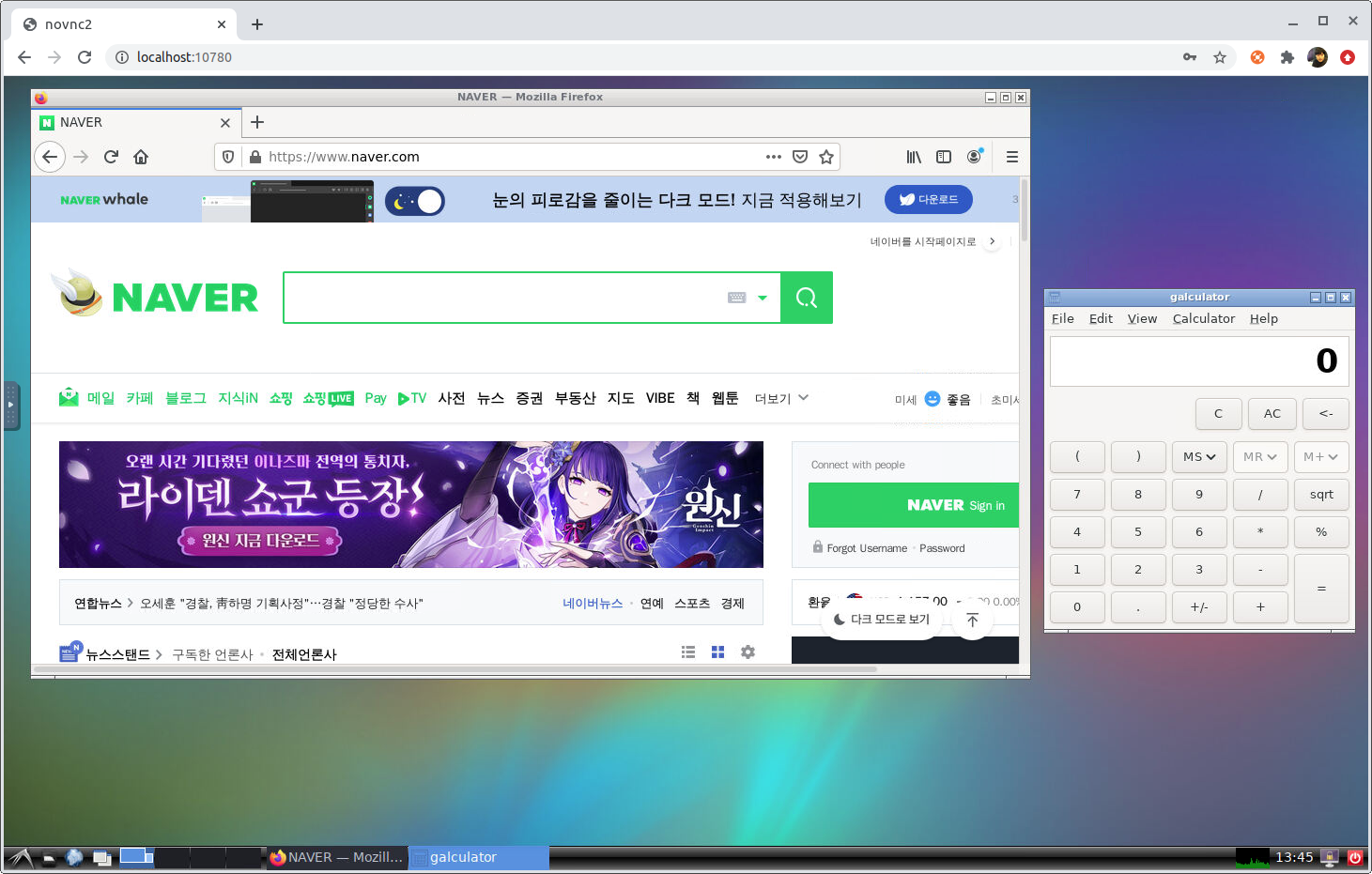Open 카페 link in Naver menu
The width and height of the screenshot is (1372, 874).
tap(140, 398)
